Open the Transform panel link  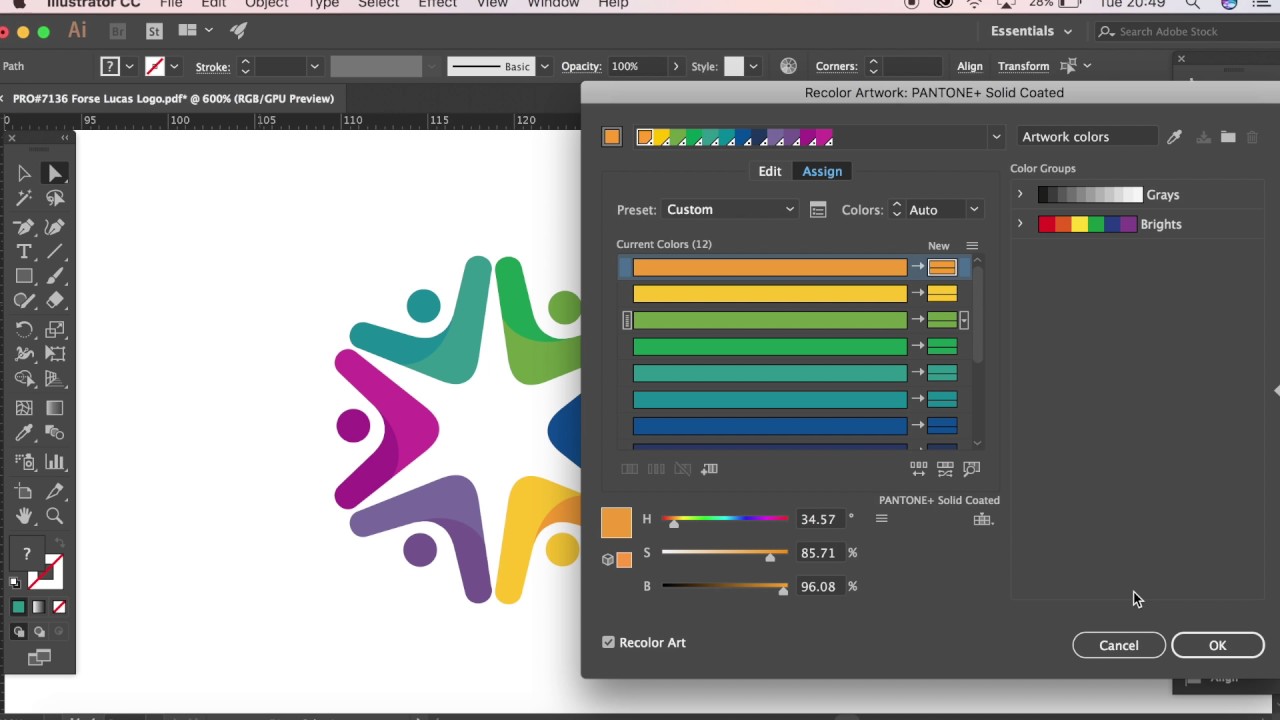click(x=1023, y=66)
